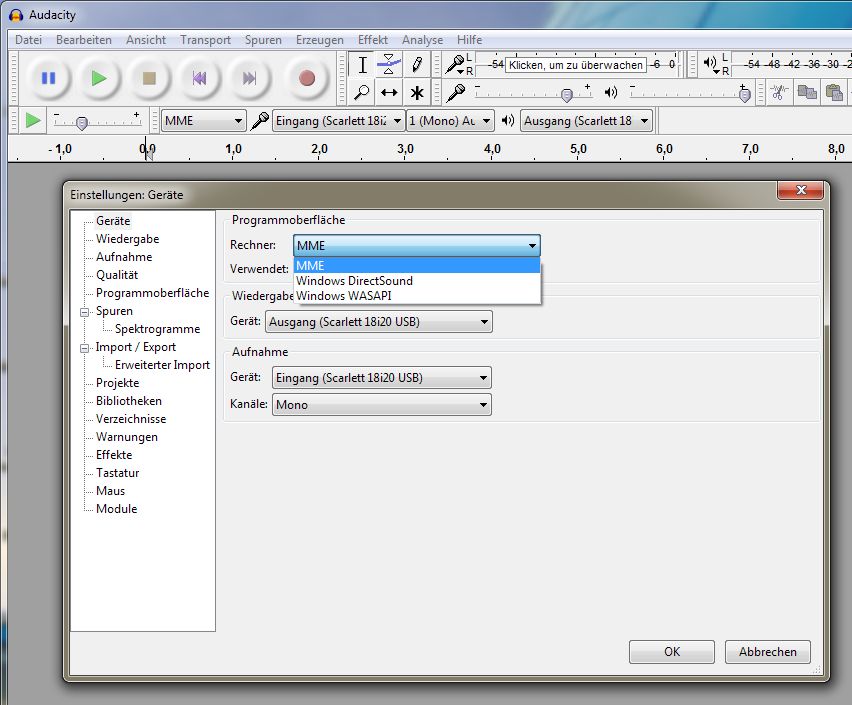Click the Paste clipboard icon
The image size is (852, 705).
(x=834, y=92)
